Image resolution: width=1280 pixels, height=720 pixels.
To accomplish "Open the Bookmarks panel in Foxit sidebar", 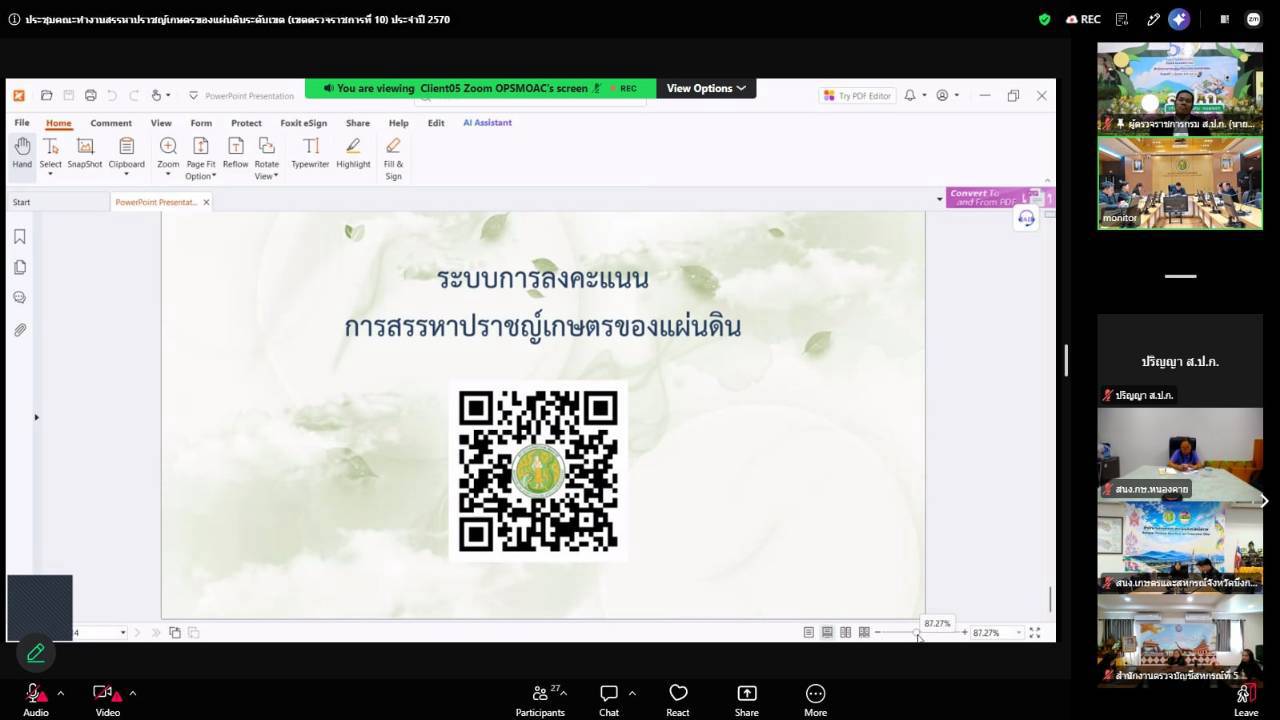I will 20,237.
